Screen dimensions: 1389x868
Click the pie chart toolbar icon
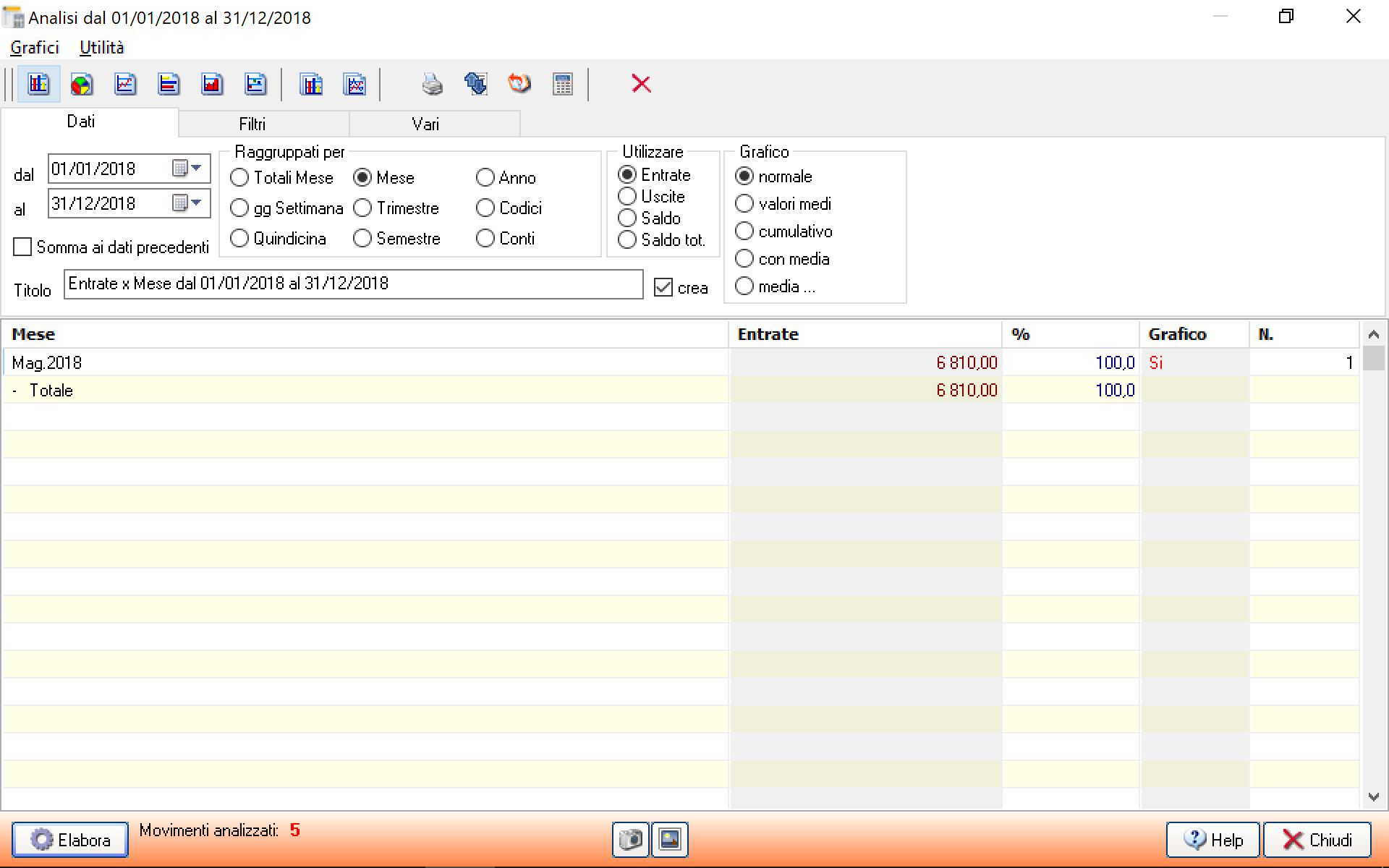coord(82,84)
